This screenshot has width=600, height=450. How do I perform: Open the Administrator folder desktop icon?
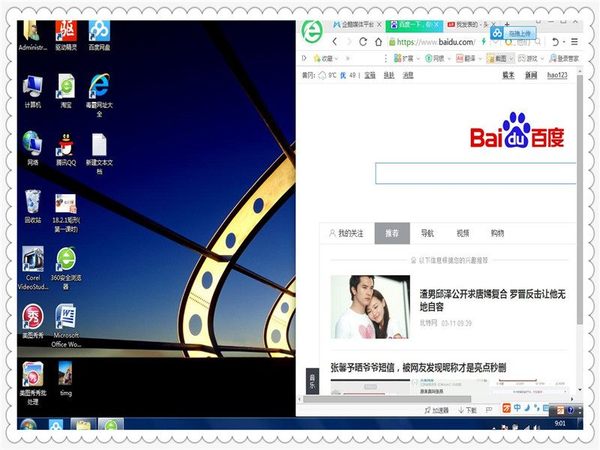coord(32,36)
